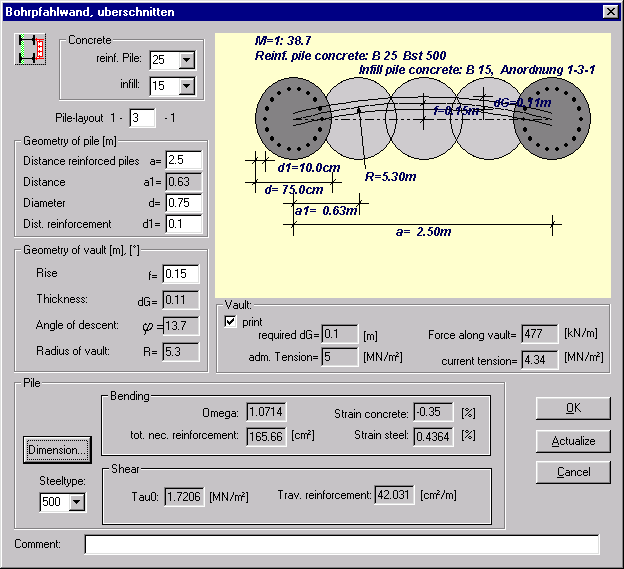Edit the Rise f= field
The width and height of the screenshot is (624, 569).
click(181, 274)
